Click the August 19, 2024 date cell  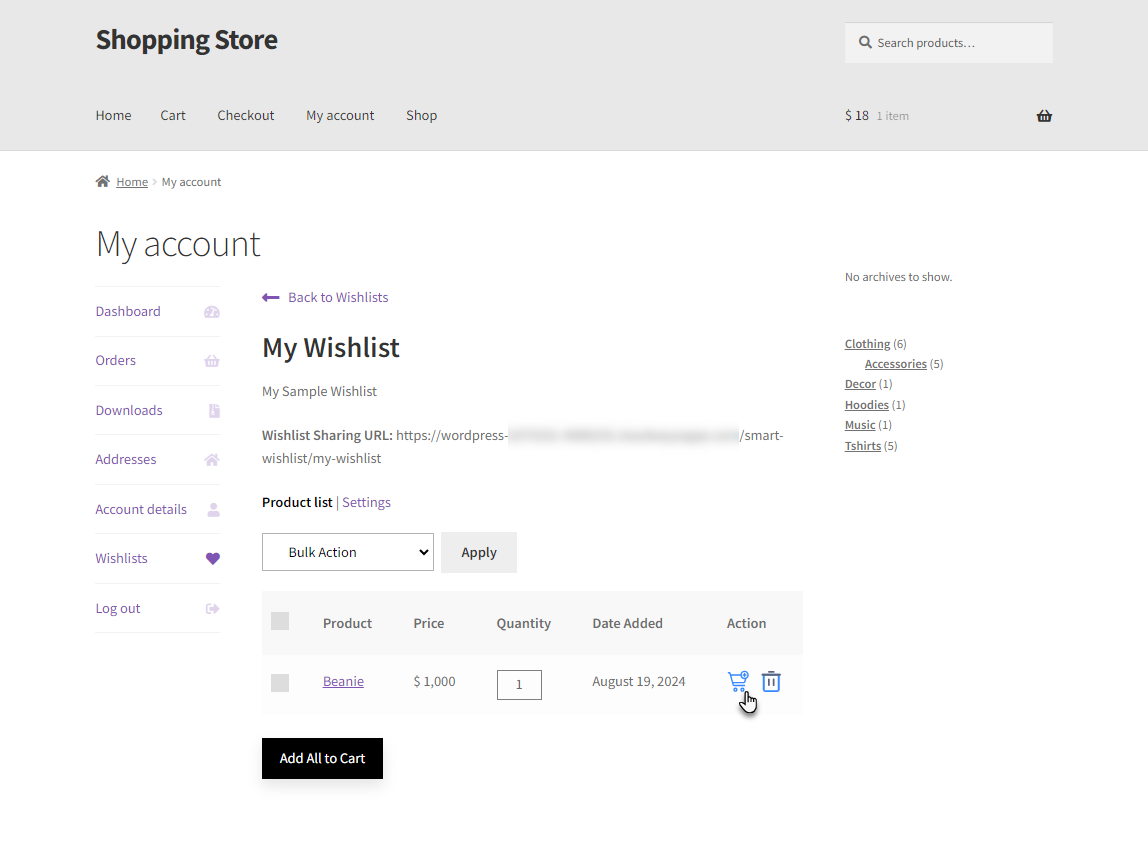(x=638, y=681)
